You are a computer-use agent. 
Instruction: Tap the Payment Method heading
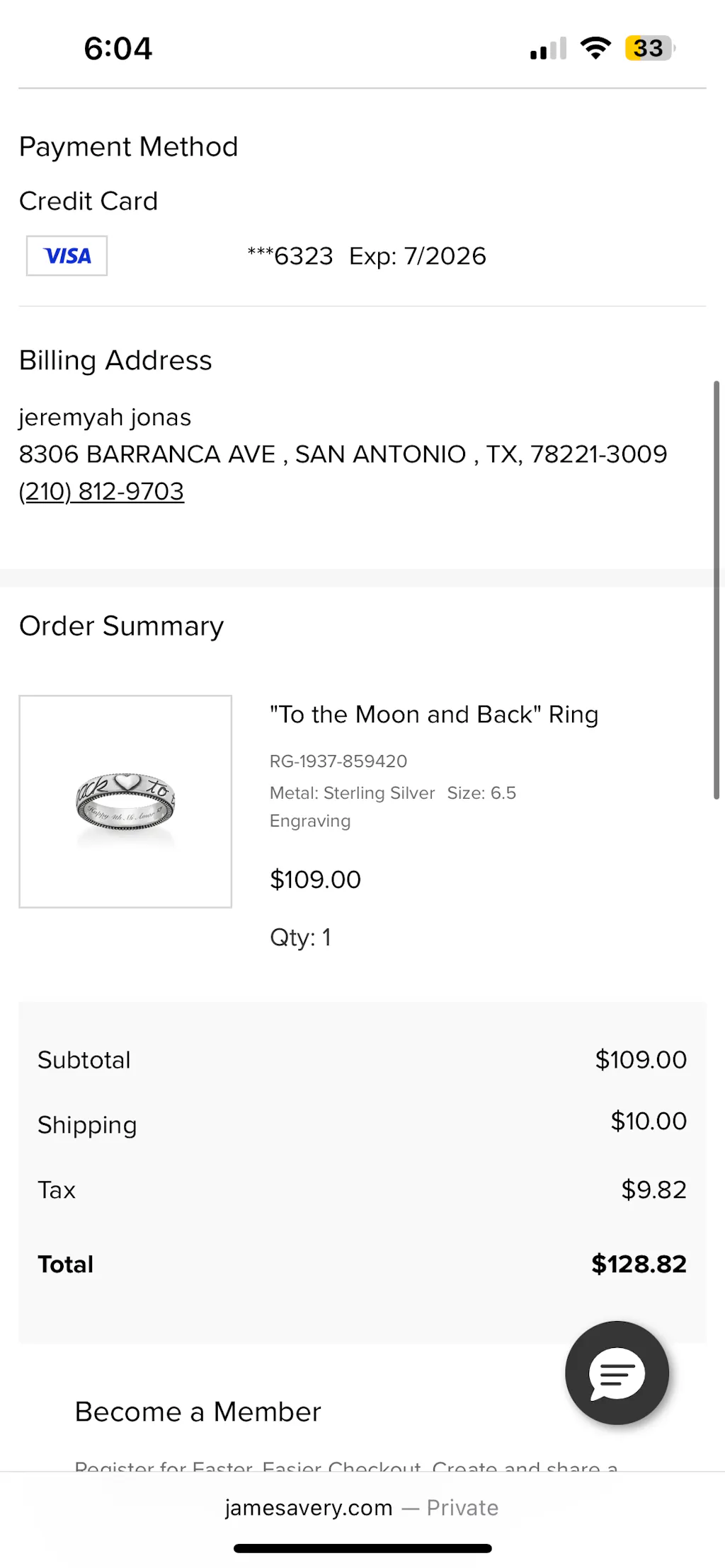[x=128, y=147]
